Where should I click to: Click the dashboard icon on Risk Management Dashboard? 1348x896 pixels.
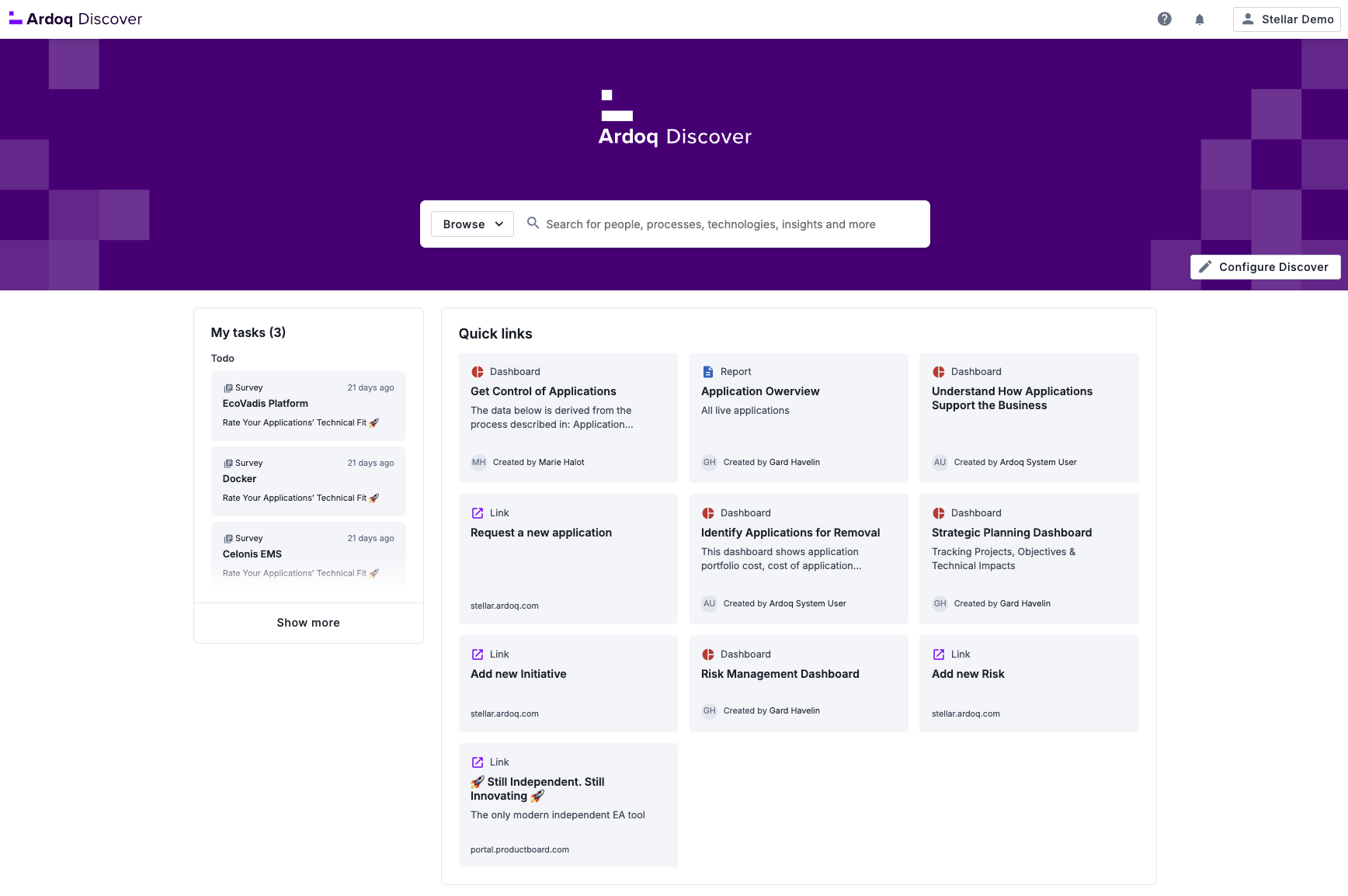pos(707,655)
